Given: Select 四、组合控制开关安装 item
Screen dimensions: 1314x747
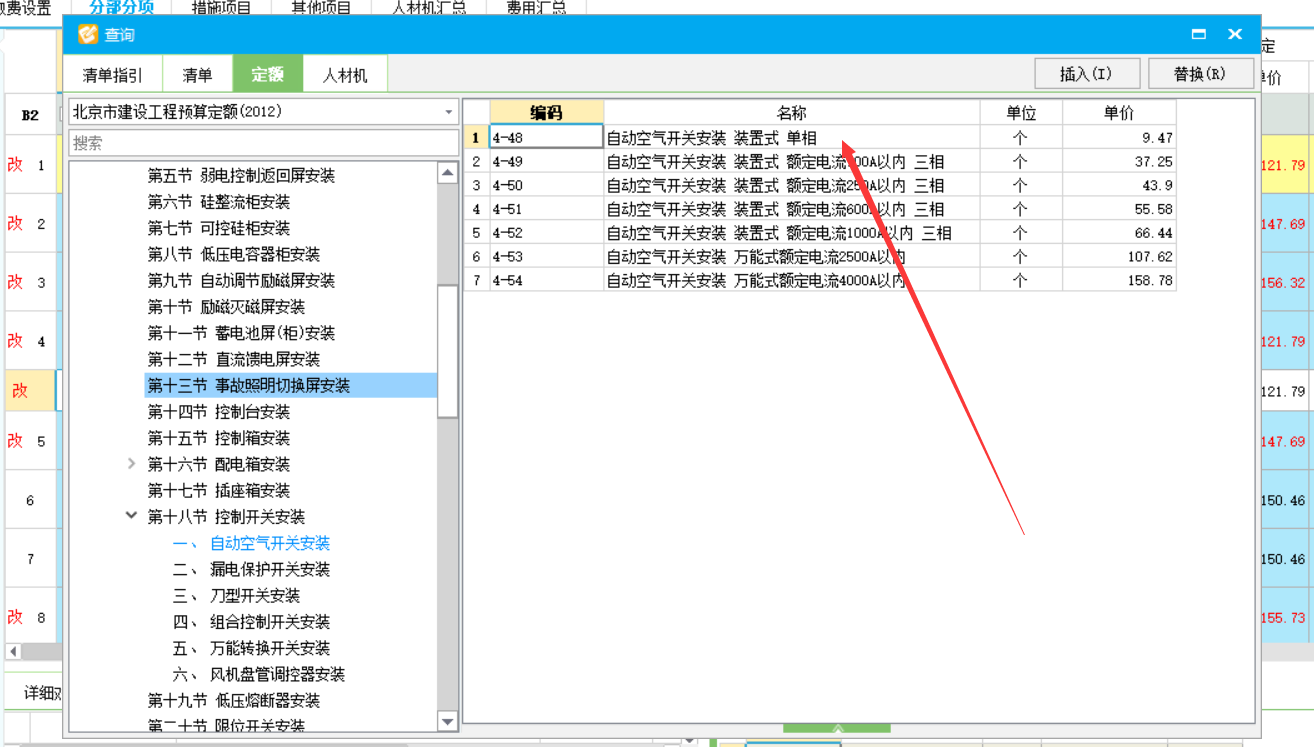Looking at the screenshot, I should pos(251,621).
